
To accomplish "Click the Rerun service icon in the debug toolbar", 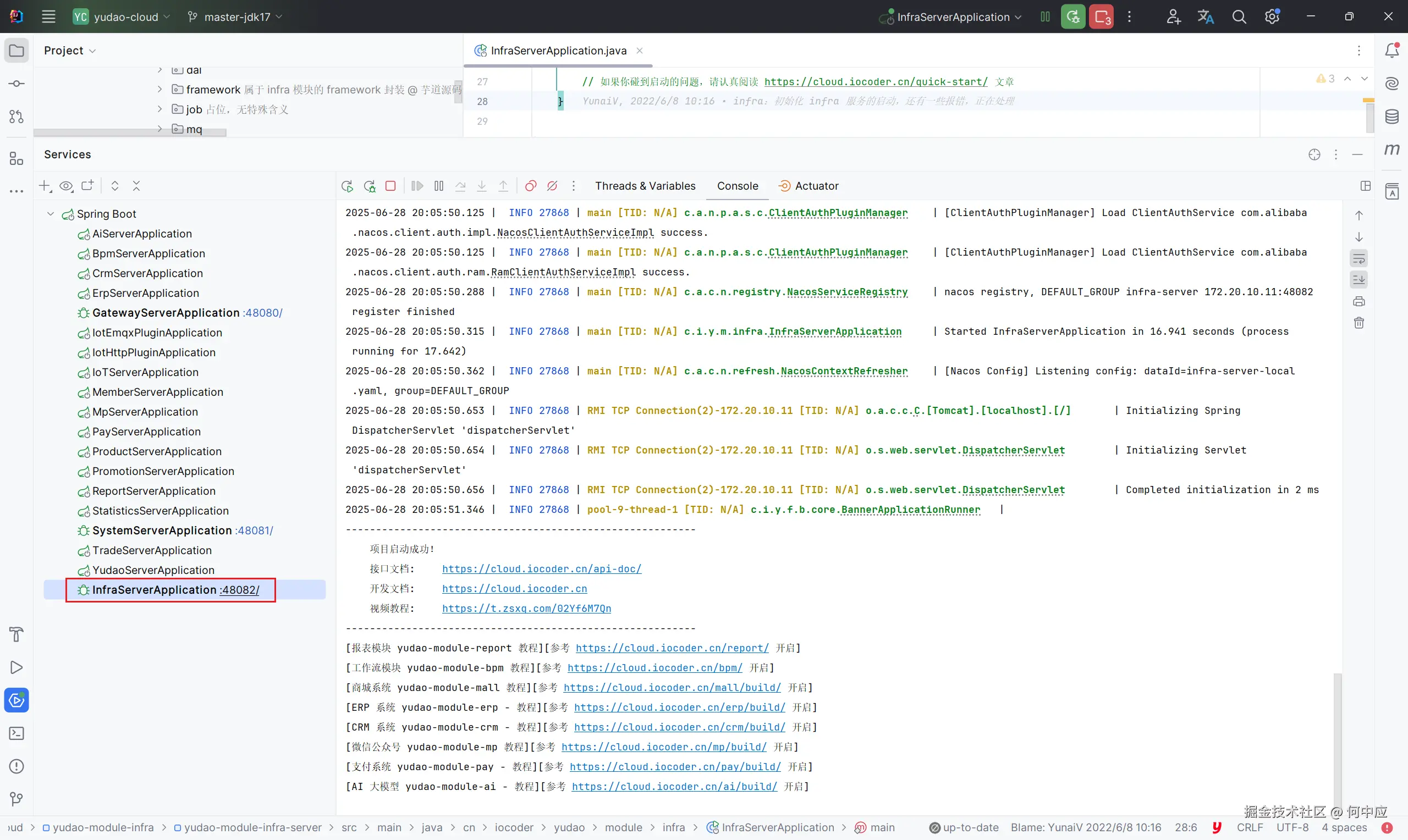I will point(347,186).
